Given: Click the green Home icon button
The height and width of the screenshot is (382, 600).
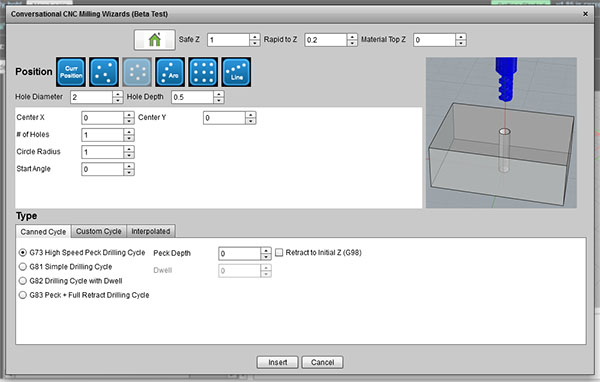Looking at the screenshot, I should tap(155, 40).
